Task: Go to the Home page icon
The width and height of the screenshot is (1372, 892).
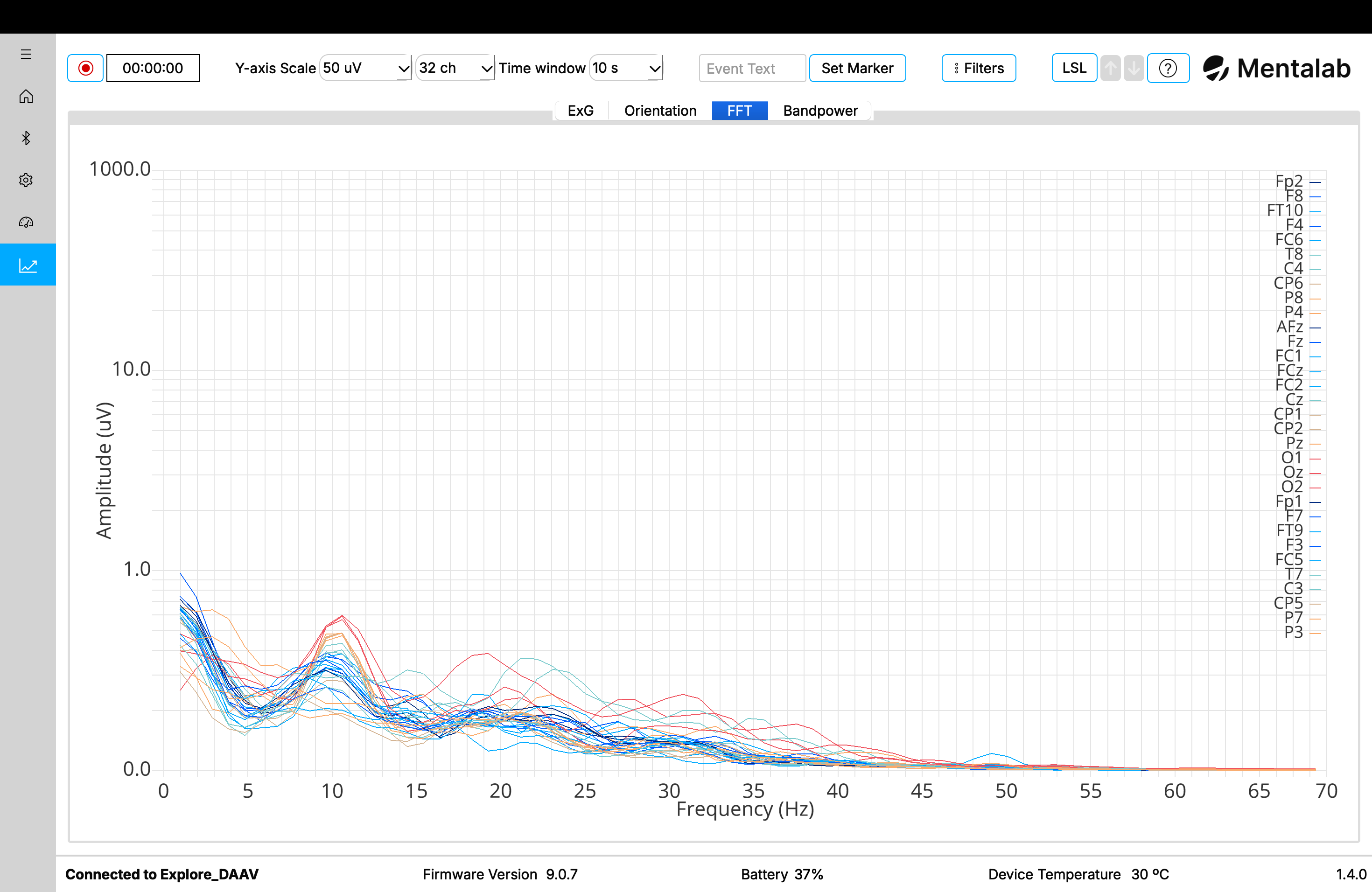Action: (x=26, y=96)
